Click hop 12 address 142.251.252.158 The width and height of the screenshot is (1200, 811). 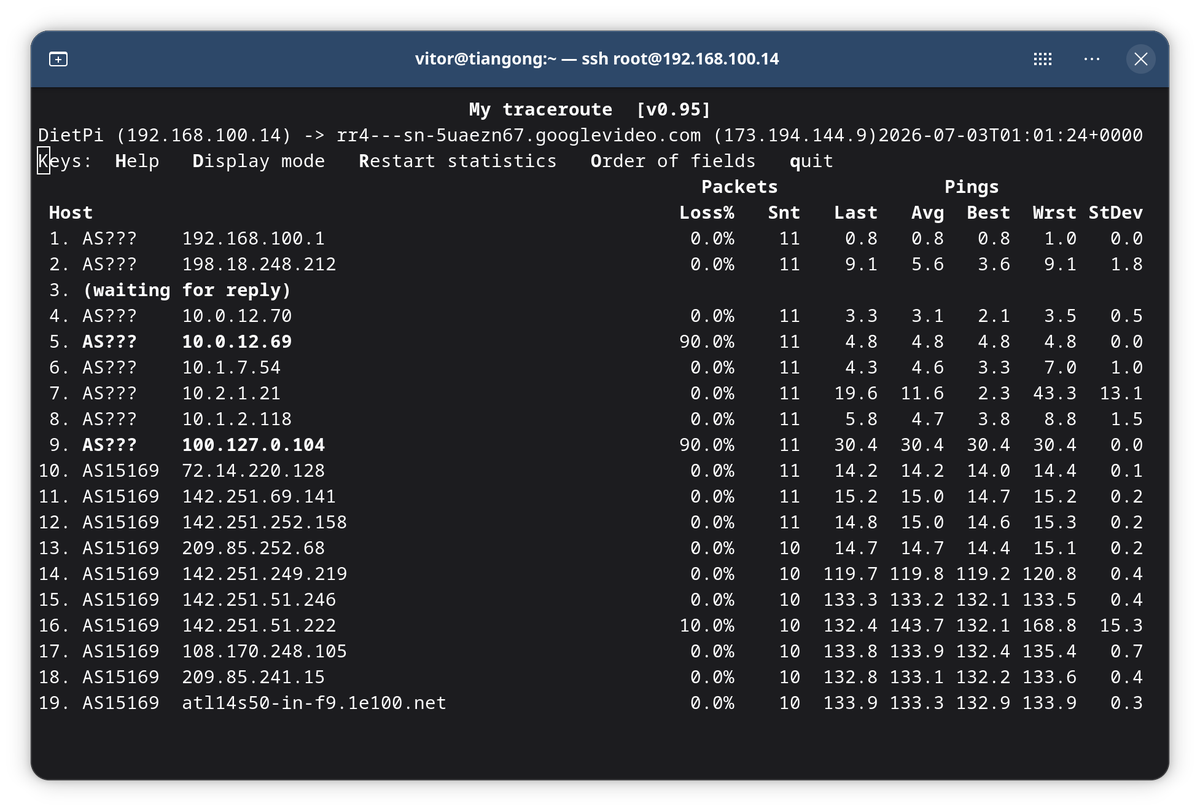pos(264,523)
